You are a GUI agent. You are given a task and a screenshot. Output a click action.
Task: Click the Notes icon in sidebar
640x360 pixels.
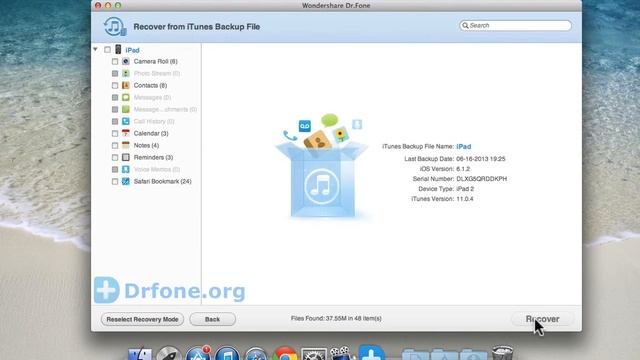pos(126,145)
